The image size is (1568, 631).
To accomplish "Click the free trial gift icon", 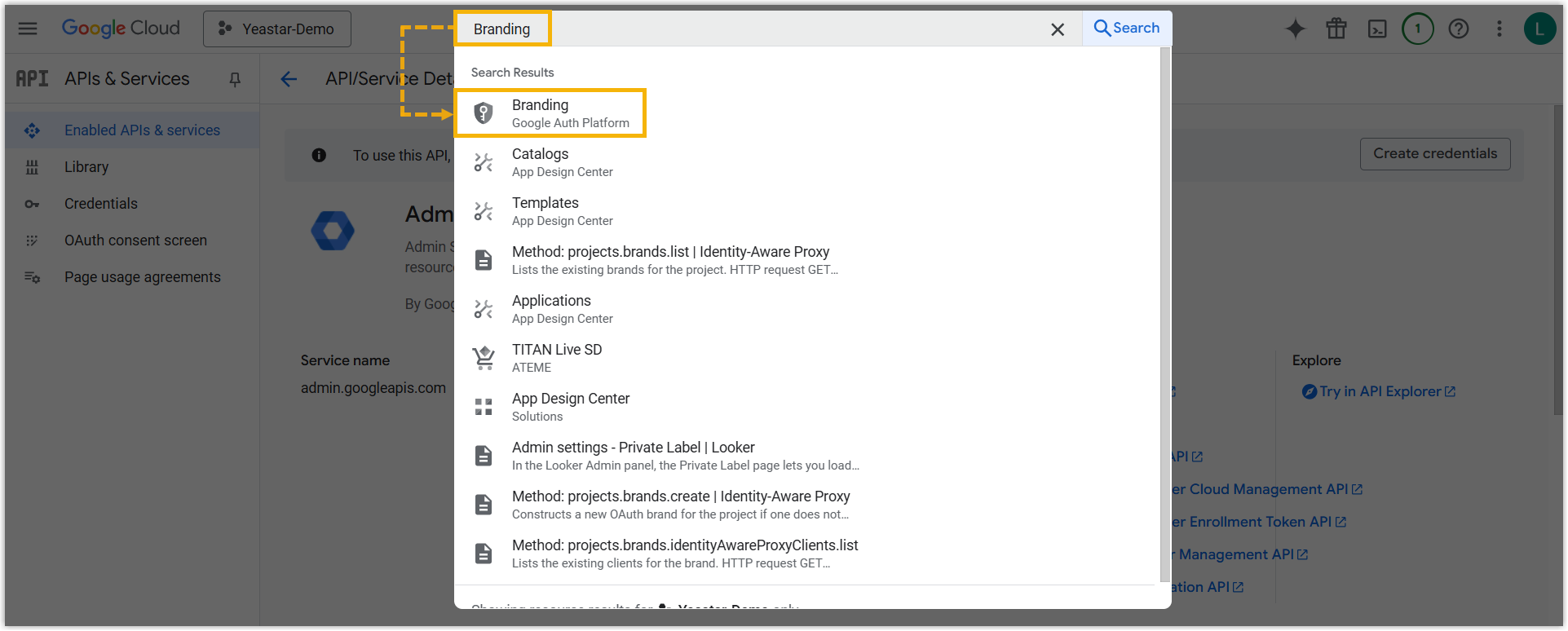I will click(1336, 29).
